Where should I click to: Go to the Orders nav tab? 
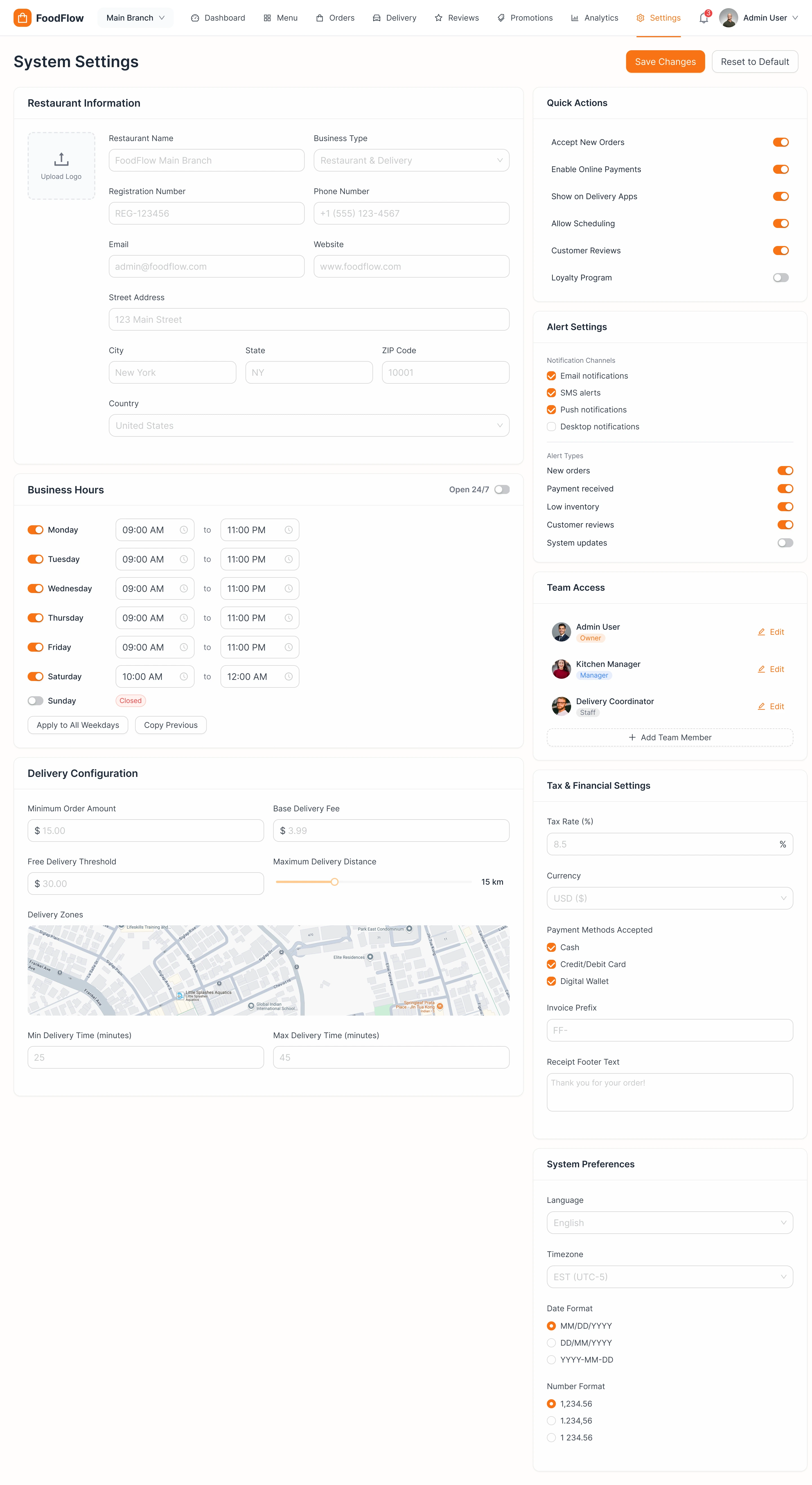click(335, 18)
